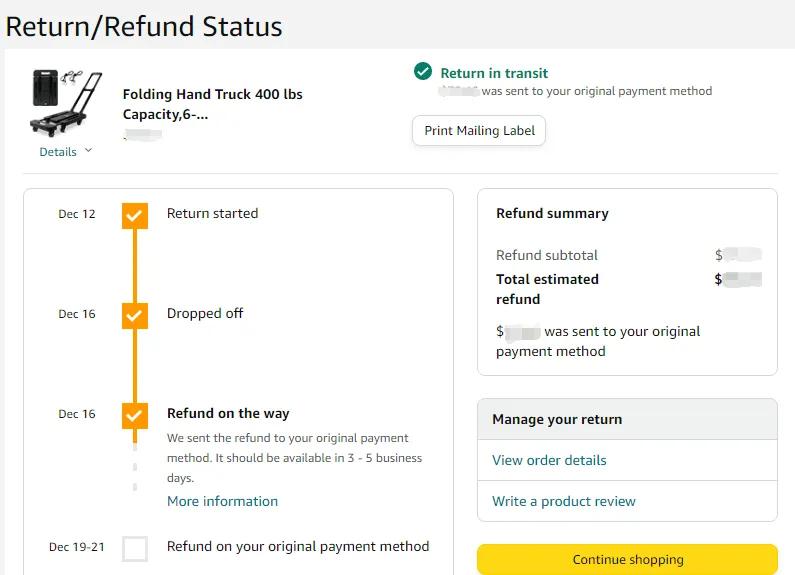Open the More information link
This screenshot has height=575, width=795.
point(222,501)
